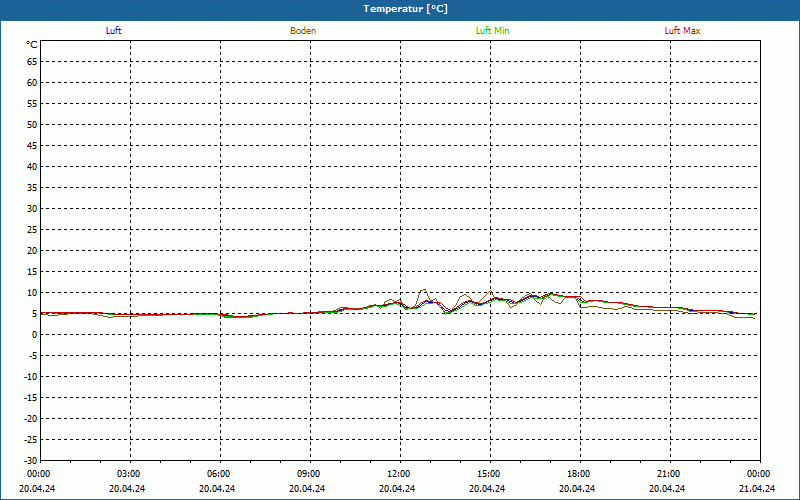Click the 06:00 time label
The height and width of the screenshot is (500, 800).
(218, 474)
